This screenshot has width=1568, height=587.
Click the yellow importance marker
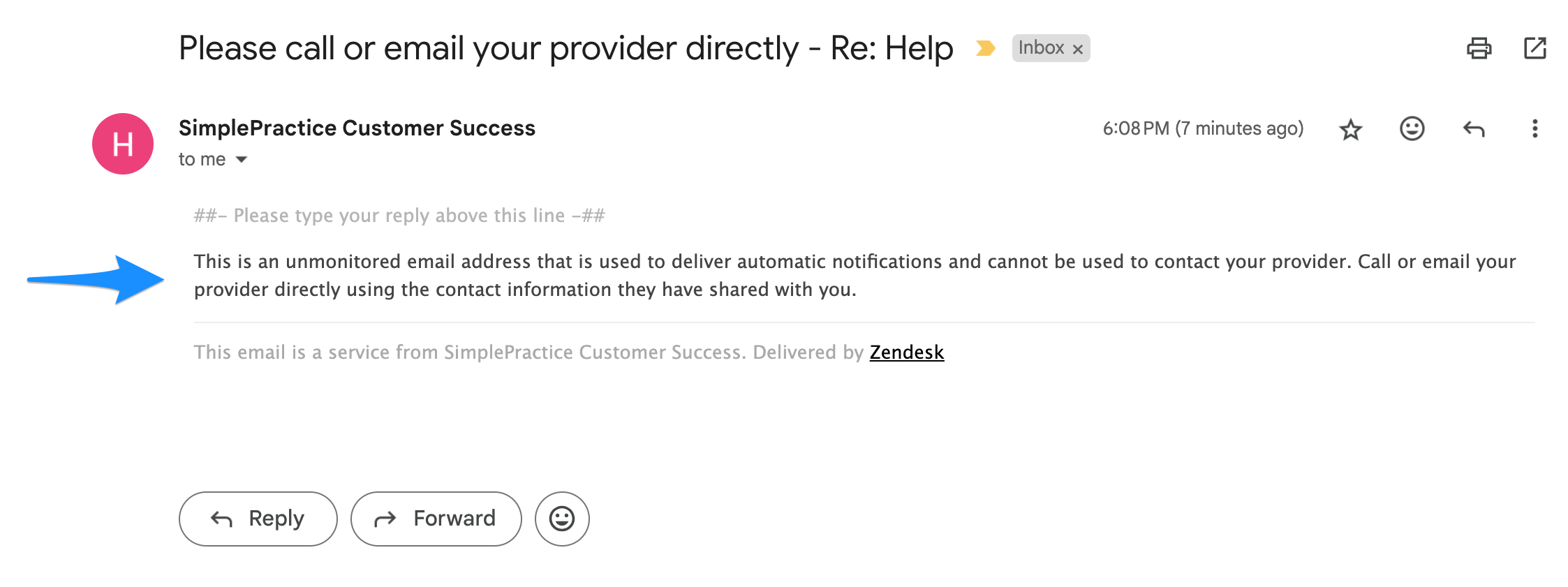[x=985, y=48]
